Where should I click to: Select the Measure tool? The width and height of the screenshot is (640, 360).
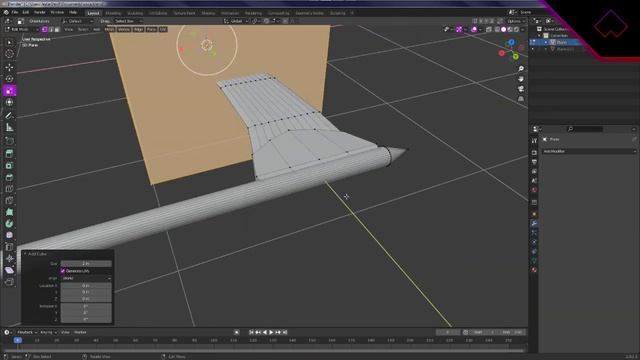click(x=9, y=128)
